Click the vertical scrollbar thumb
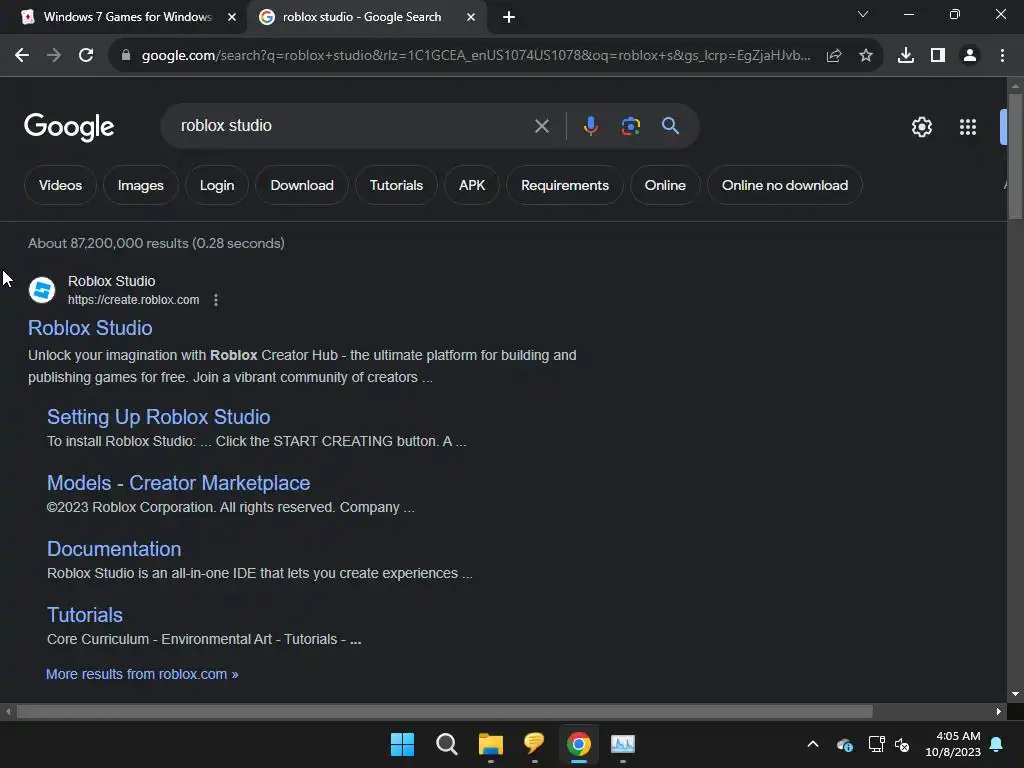Viewport: 1024px width, 768px height. coord(1015,157)
